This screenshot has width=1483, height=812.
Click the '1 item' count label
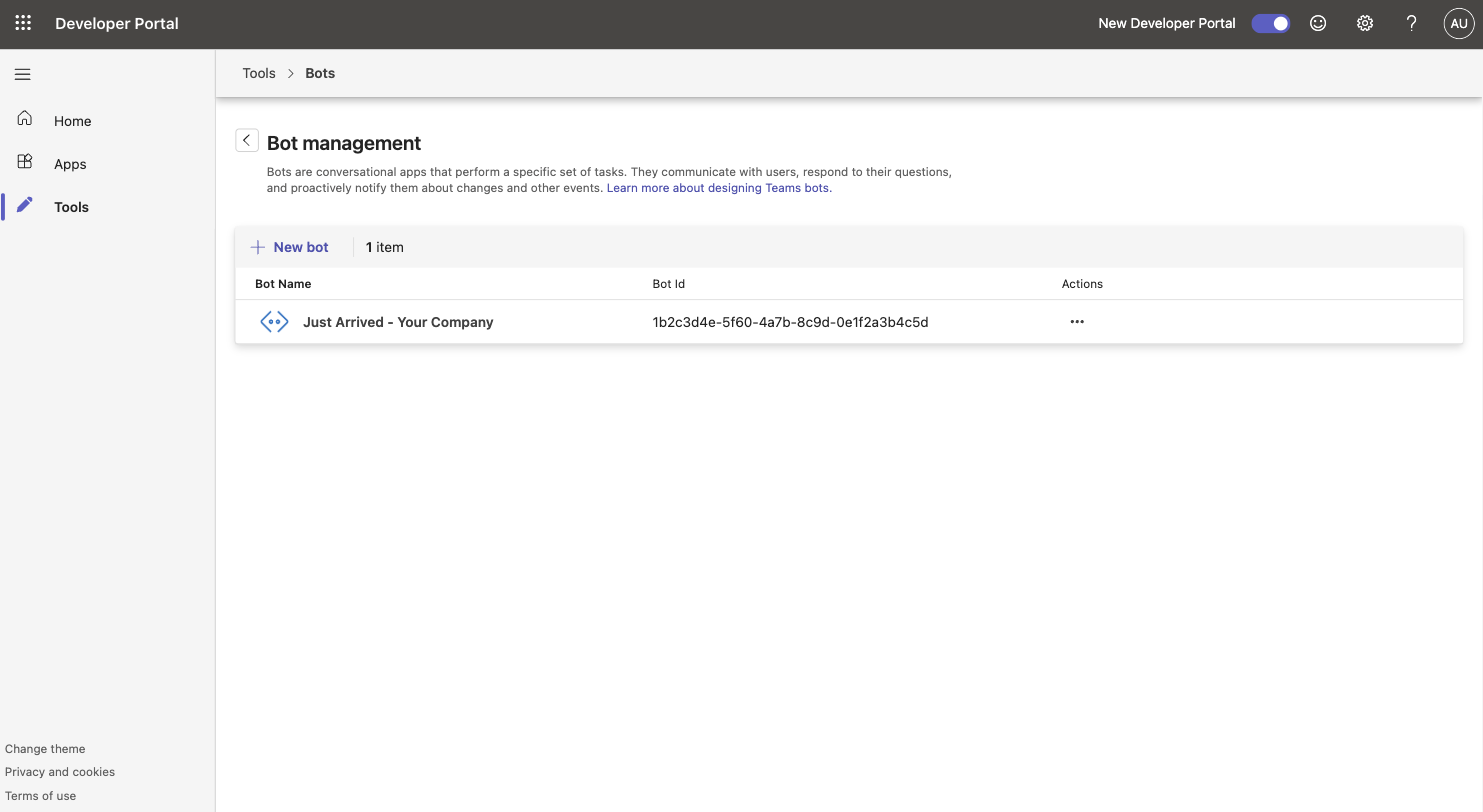pyautogui.click(x=385, y=247)
